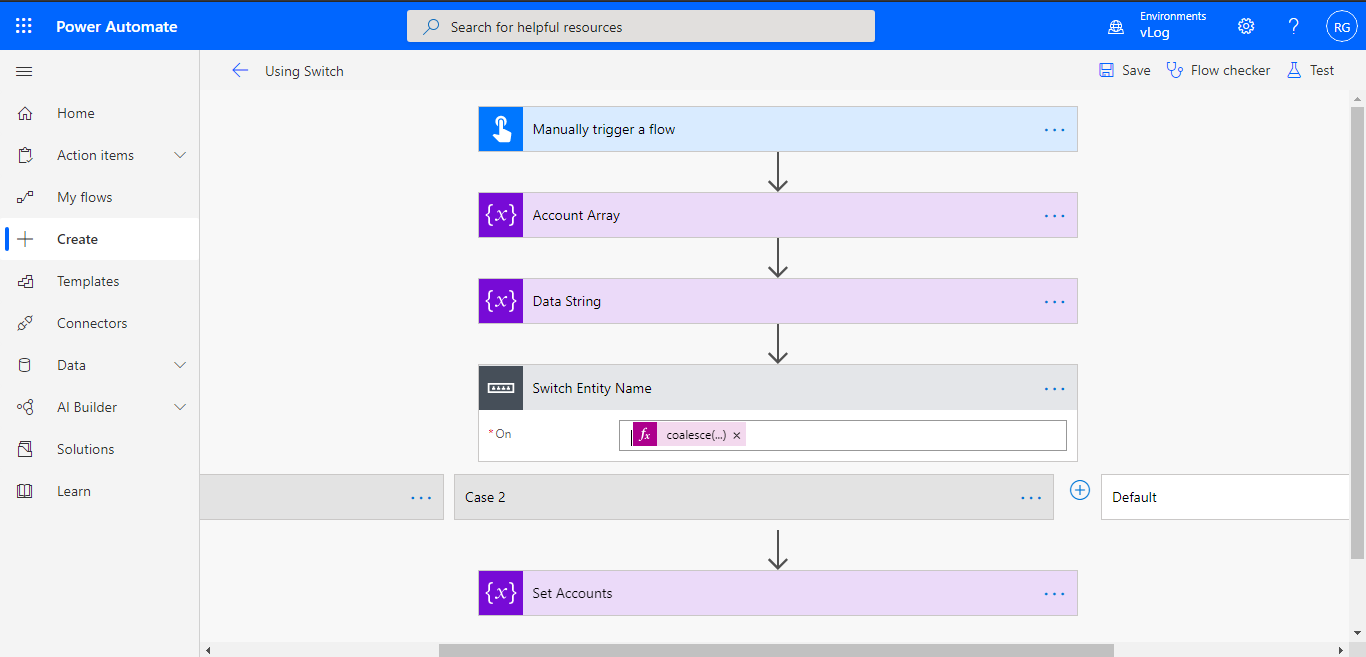Click the manual trigger icon on the trigger card

point(500,129)
